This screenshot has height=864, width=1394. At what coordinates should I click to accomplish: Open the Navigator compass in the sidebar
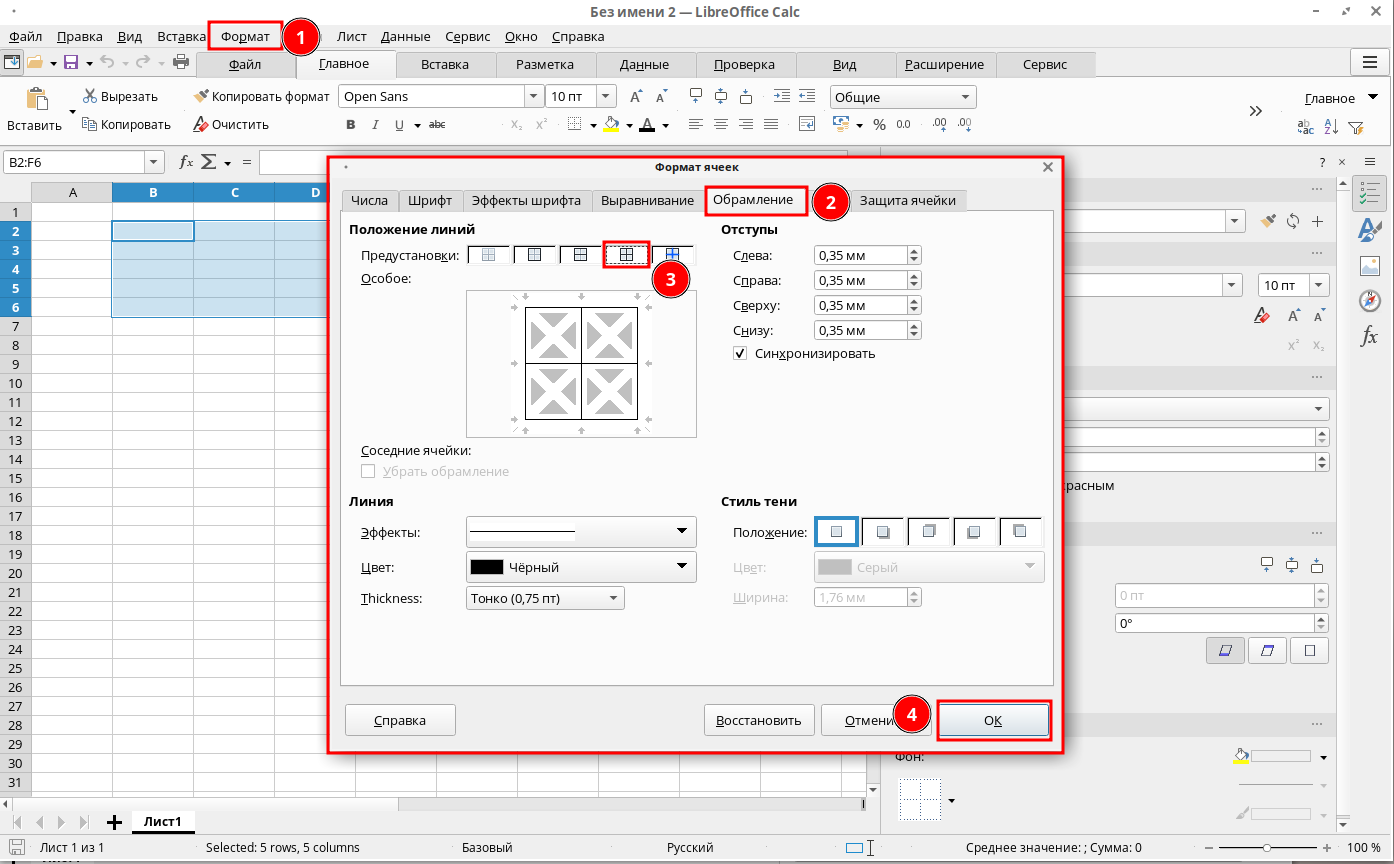click(x=1369, y=301)
